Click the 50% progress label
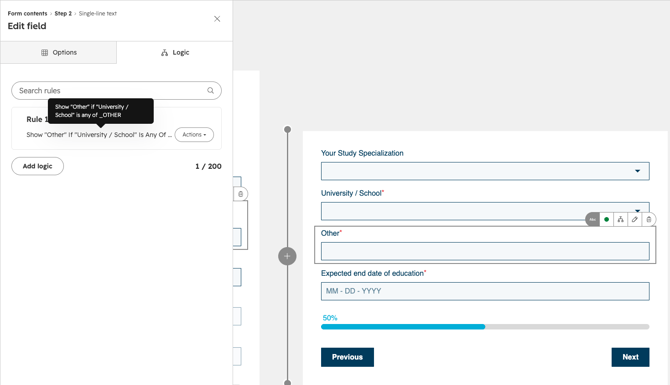 click(330, 318)
